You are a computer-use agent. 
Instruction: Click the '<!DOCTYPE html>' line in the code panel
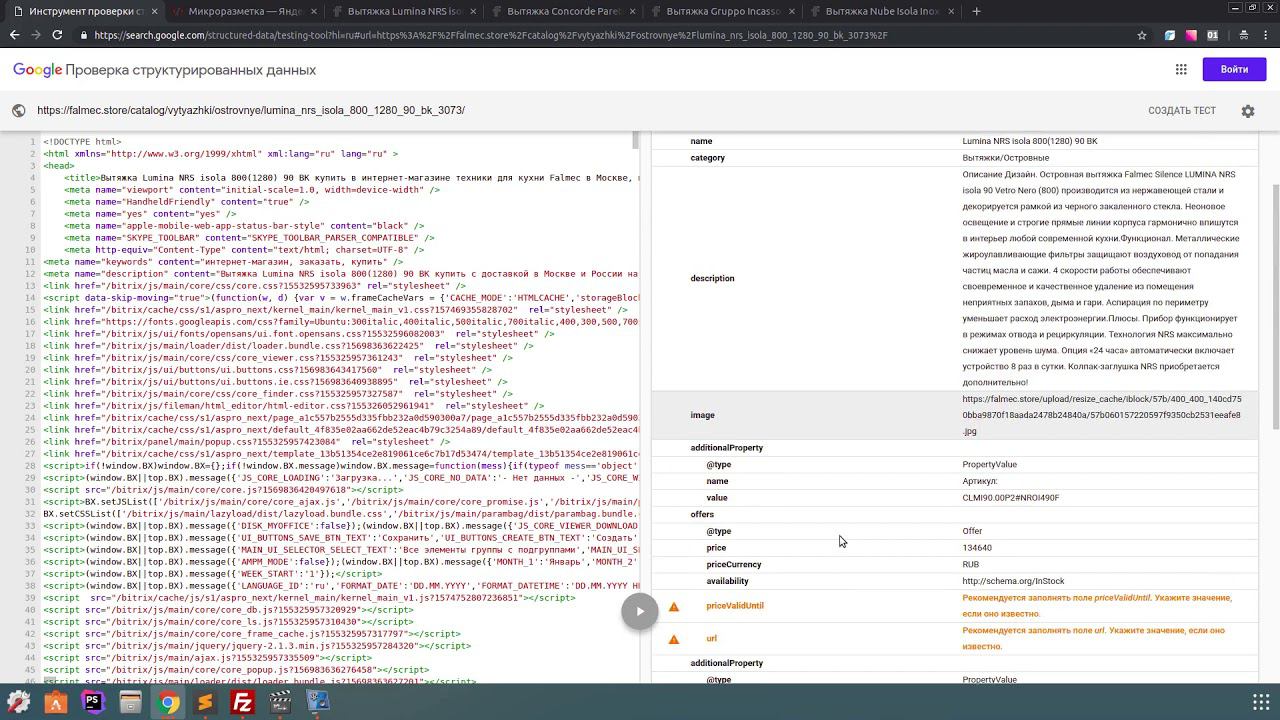[82, 142]
